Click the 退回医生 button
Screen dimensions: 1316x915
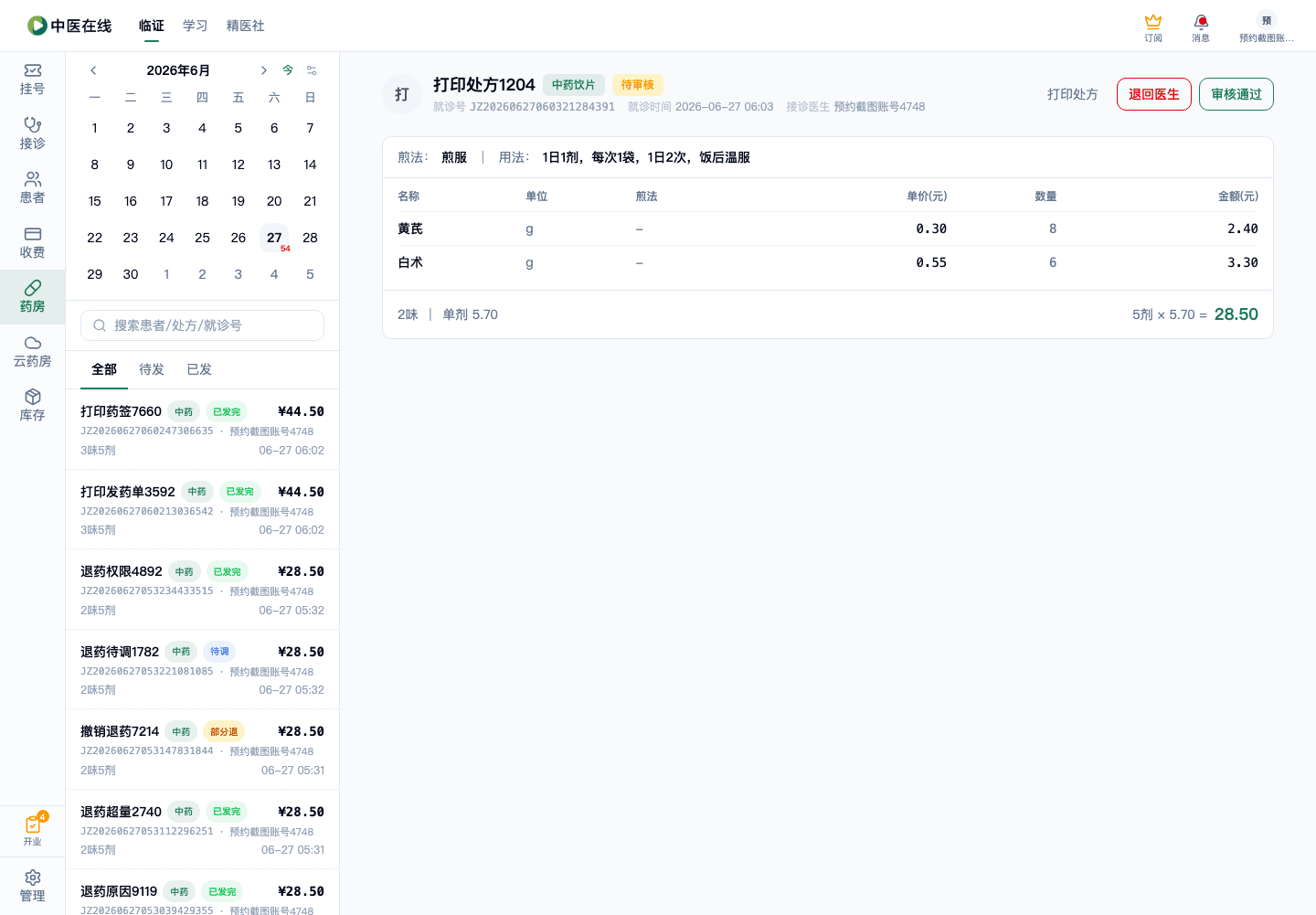(x=1154, y=94)
